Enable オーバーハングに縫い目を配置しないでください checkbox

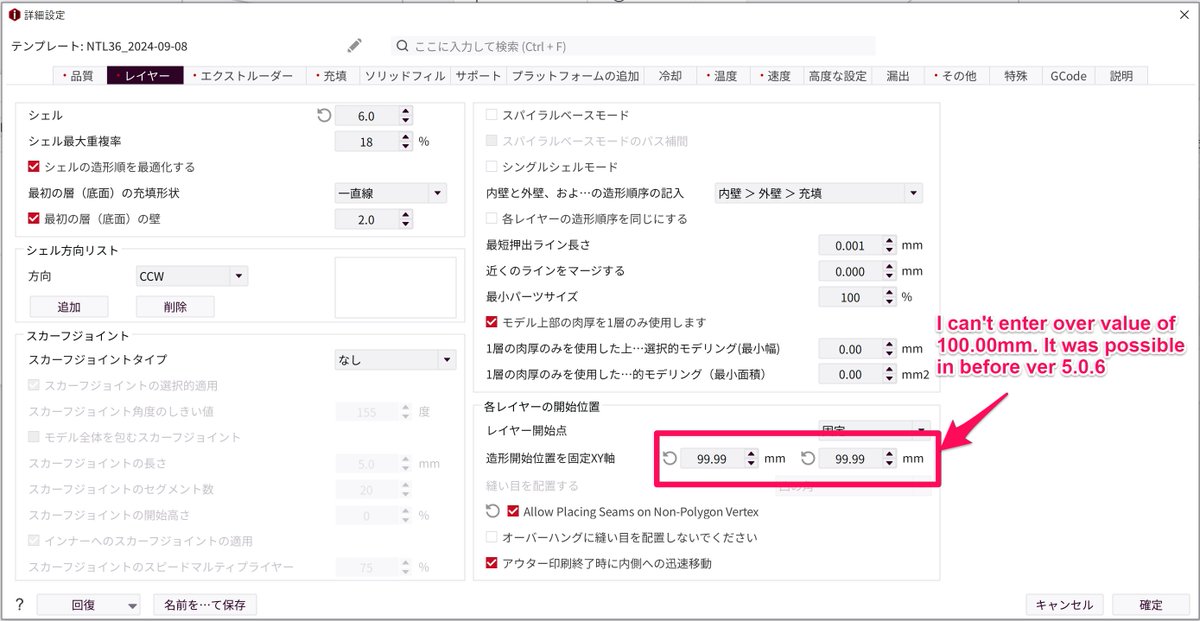click(491, 537)
